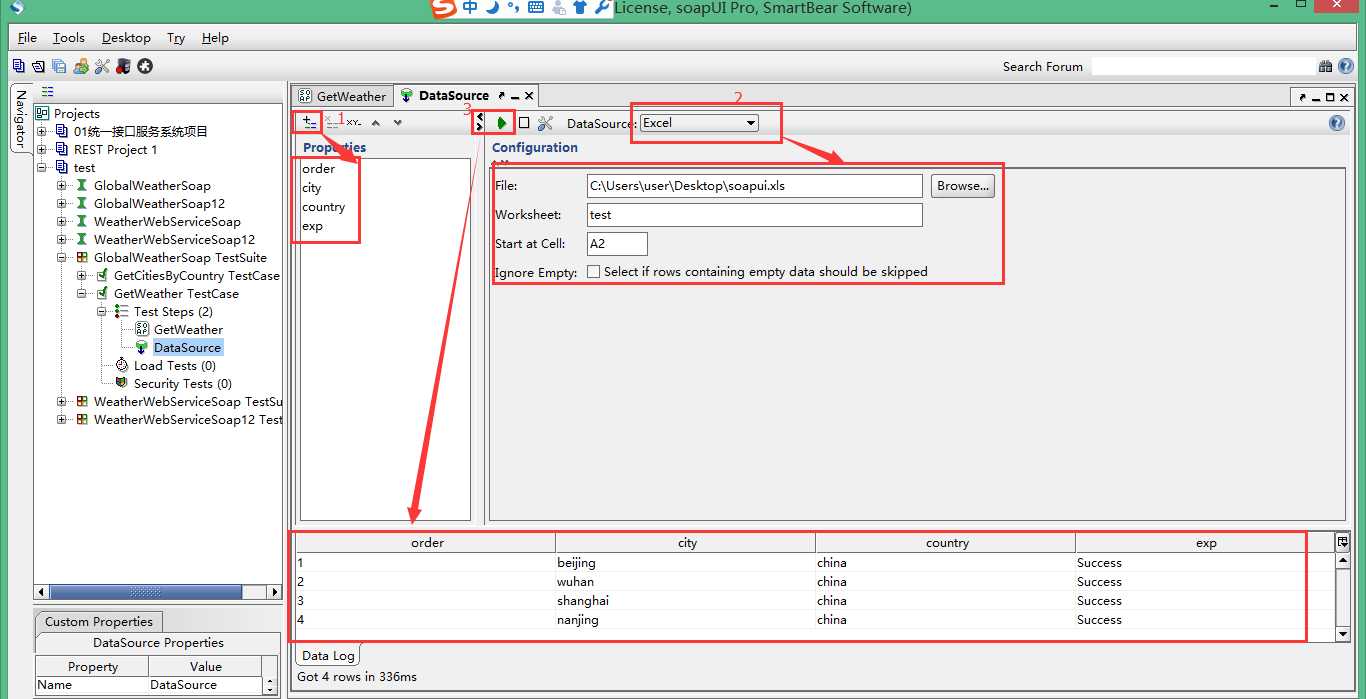This screenshot has width=1366, height=699.
Task: Collapse the GlobalWeatherSoap TestSuite node
Action: [x=62, y=258]
